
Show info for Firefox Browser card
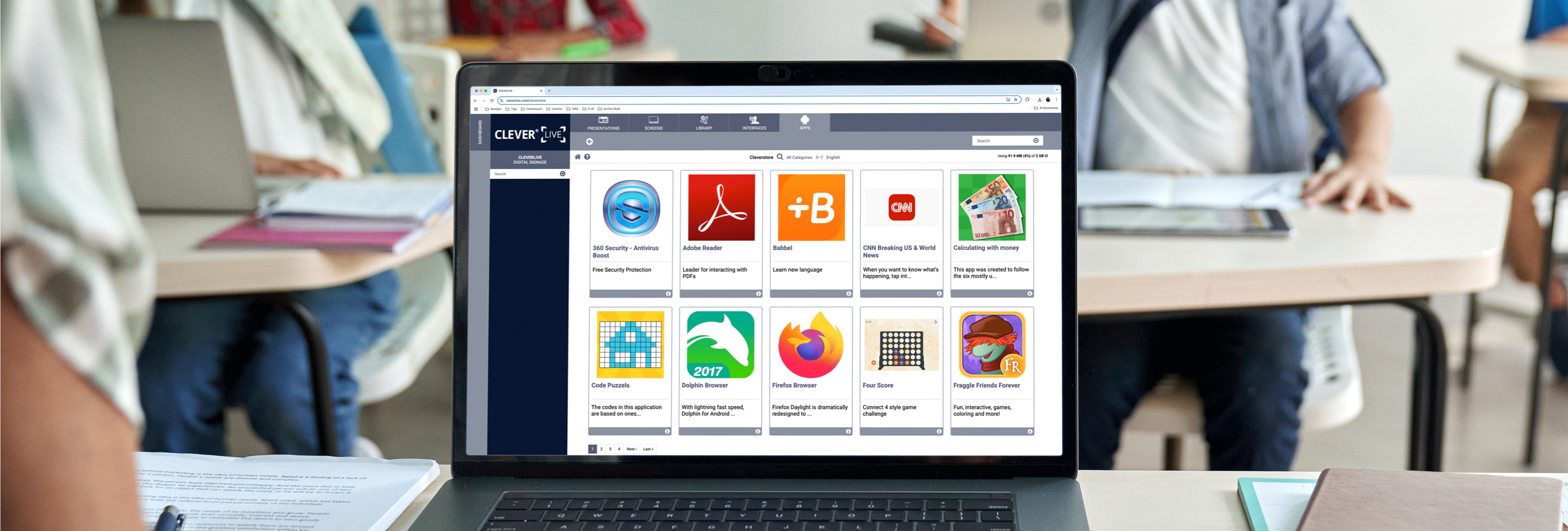point(848,431)
